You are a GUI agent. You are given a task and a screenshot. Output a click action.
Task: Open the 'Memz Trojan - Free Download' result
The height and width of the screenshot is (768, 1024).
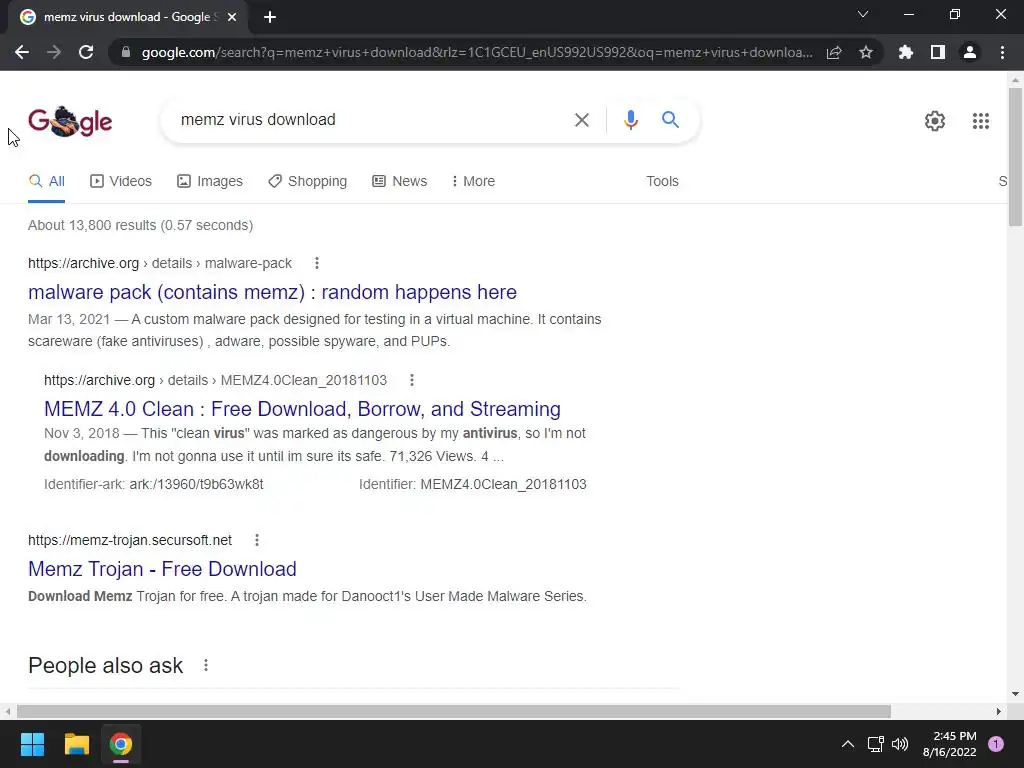pyautogui.click(x=162, y=569)
